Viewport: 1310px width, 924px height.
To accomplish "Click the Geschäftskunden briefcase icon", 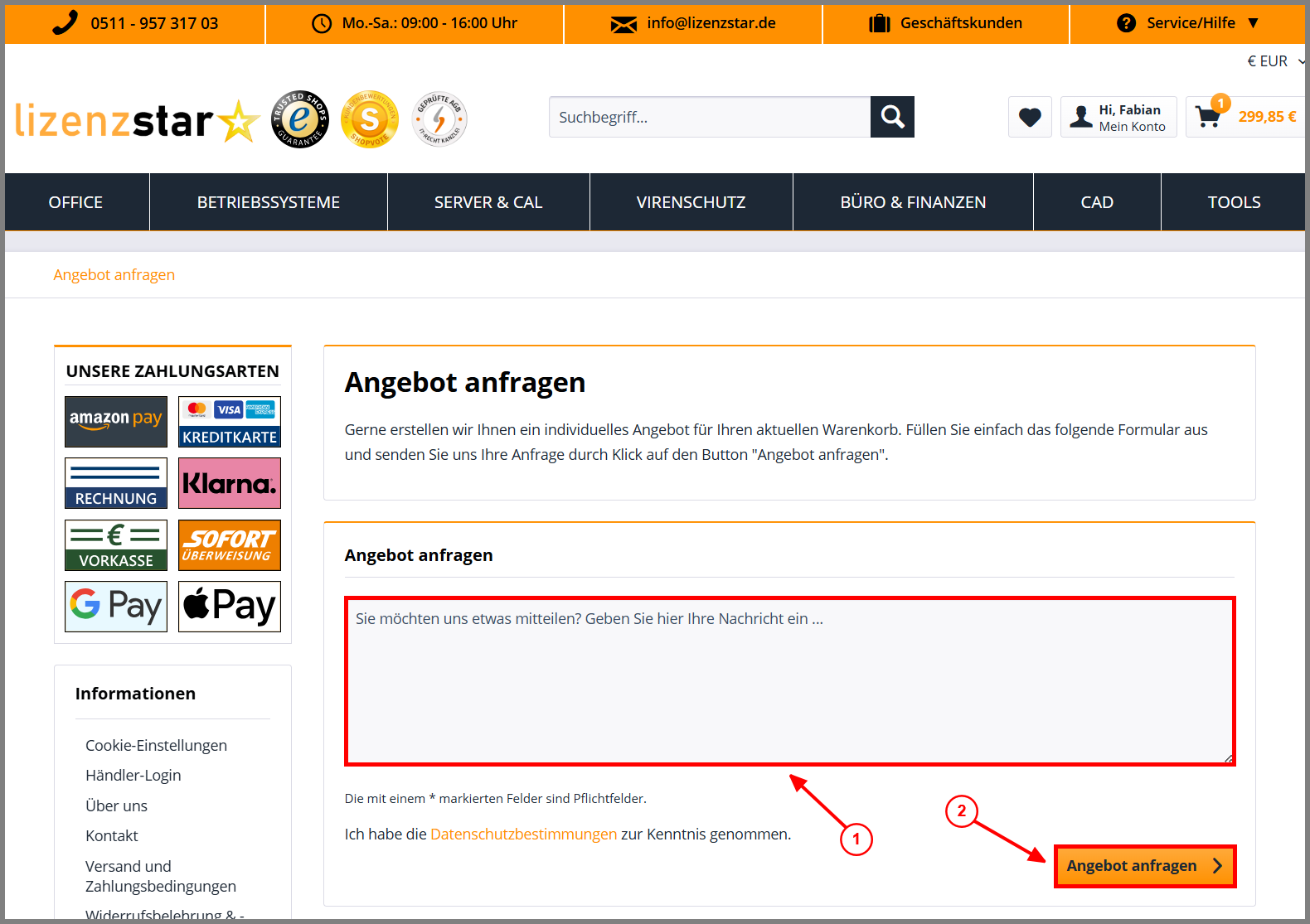I will point(879,23).
